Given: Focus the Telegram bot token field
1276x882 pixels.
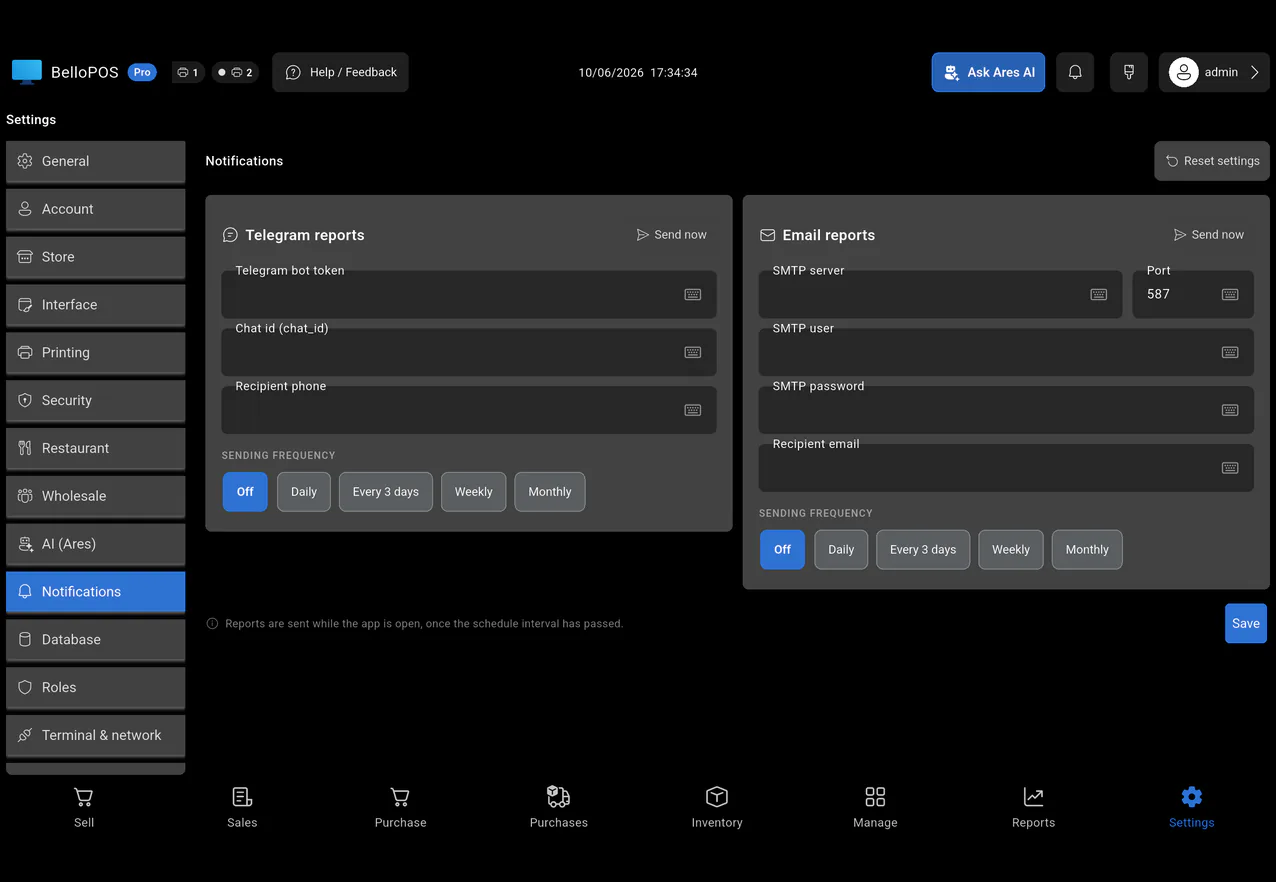Looking at the screenshot, I should [x=469, y=294].
